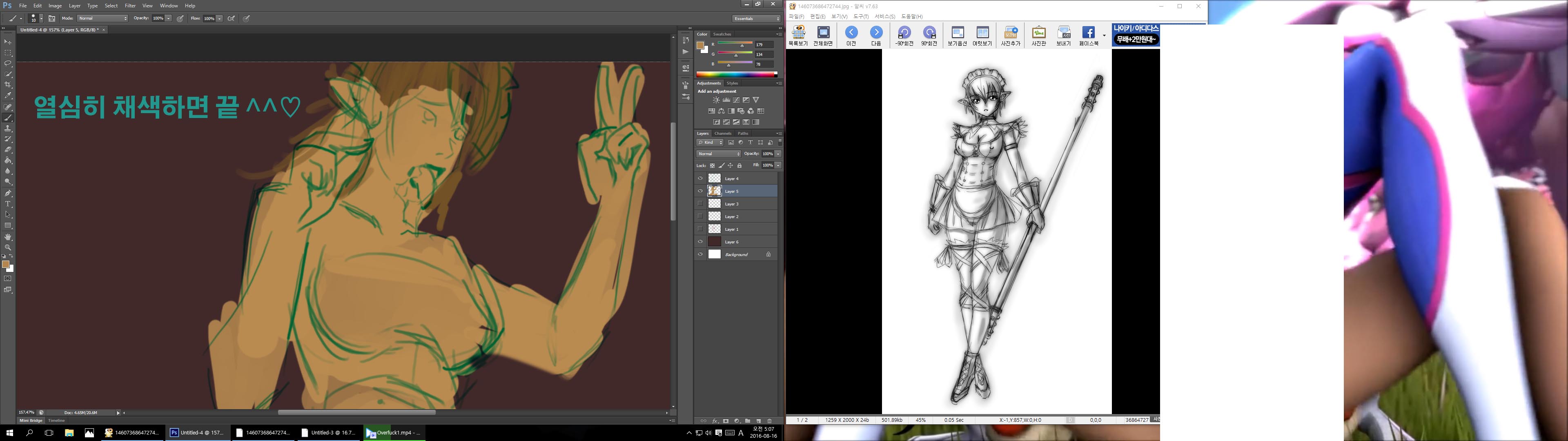Show Layer 2 via its visibility box
1568x441 pixels.
tap(700, 217)
